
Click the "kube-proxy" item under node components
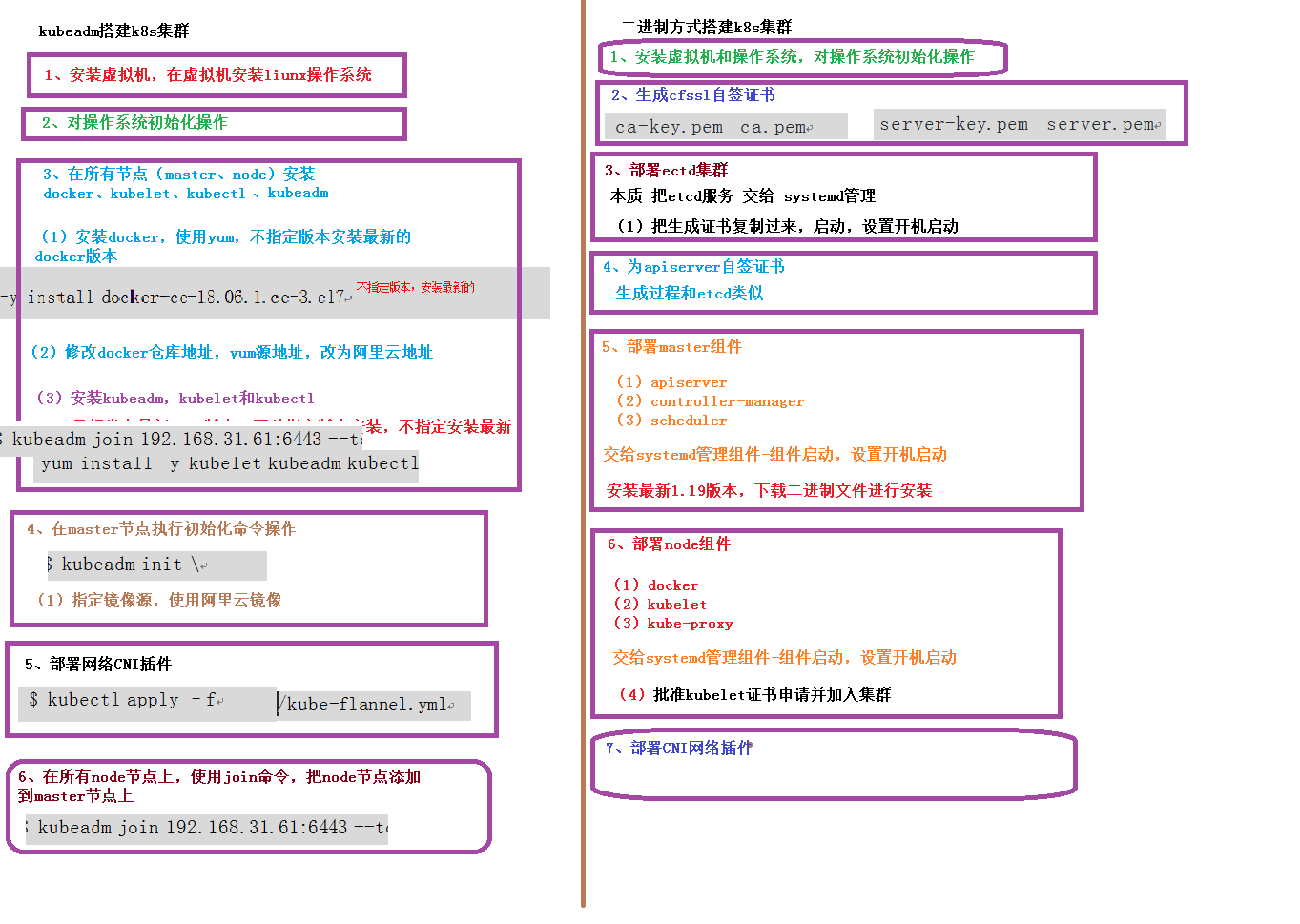[x=690, y=625]
